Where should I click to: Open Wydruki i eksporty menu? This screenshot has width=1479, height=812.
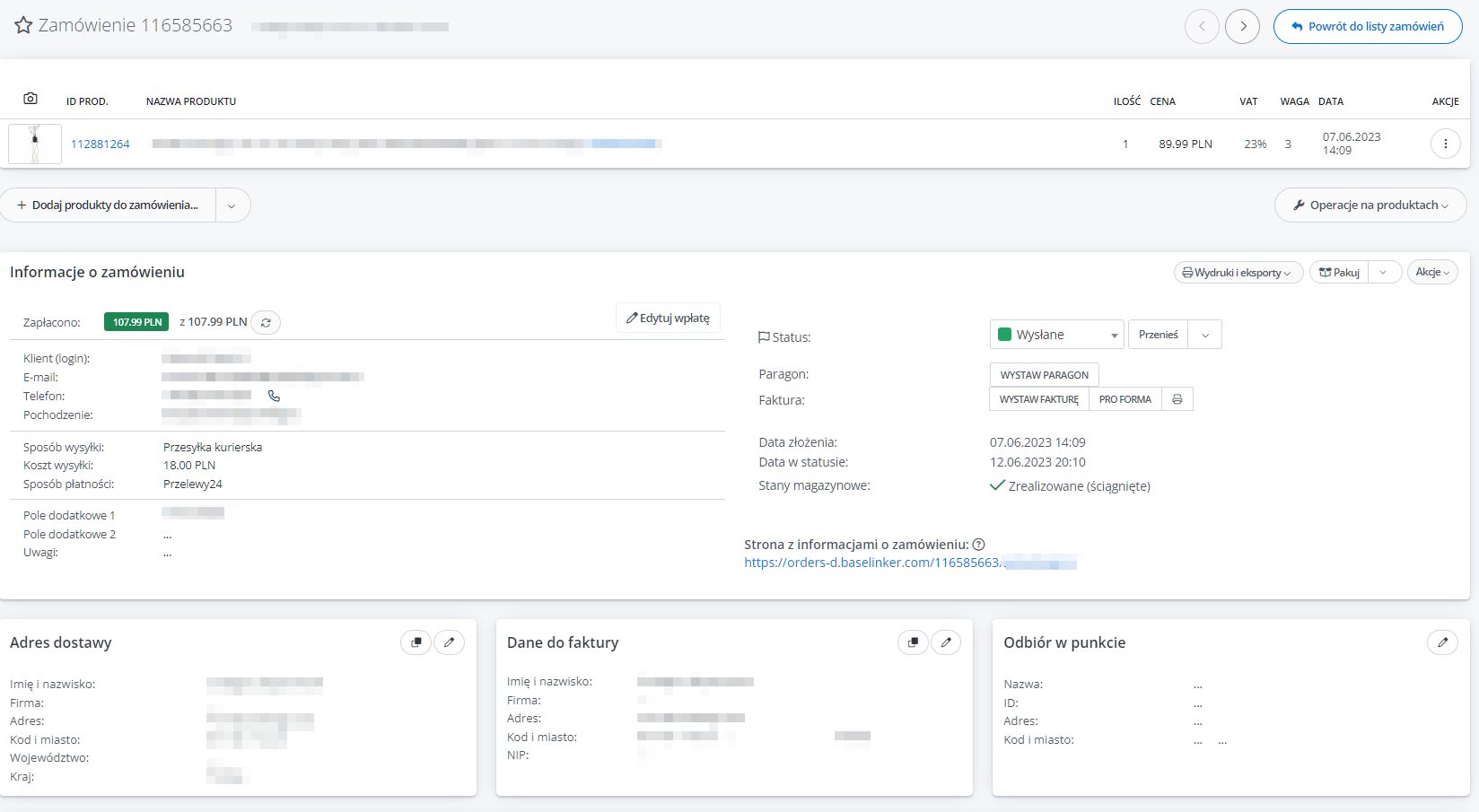[x=1238, y=273]
